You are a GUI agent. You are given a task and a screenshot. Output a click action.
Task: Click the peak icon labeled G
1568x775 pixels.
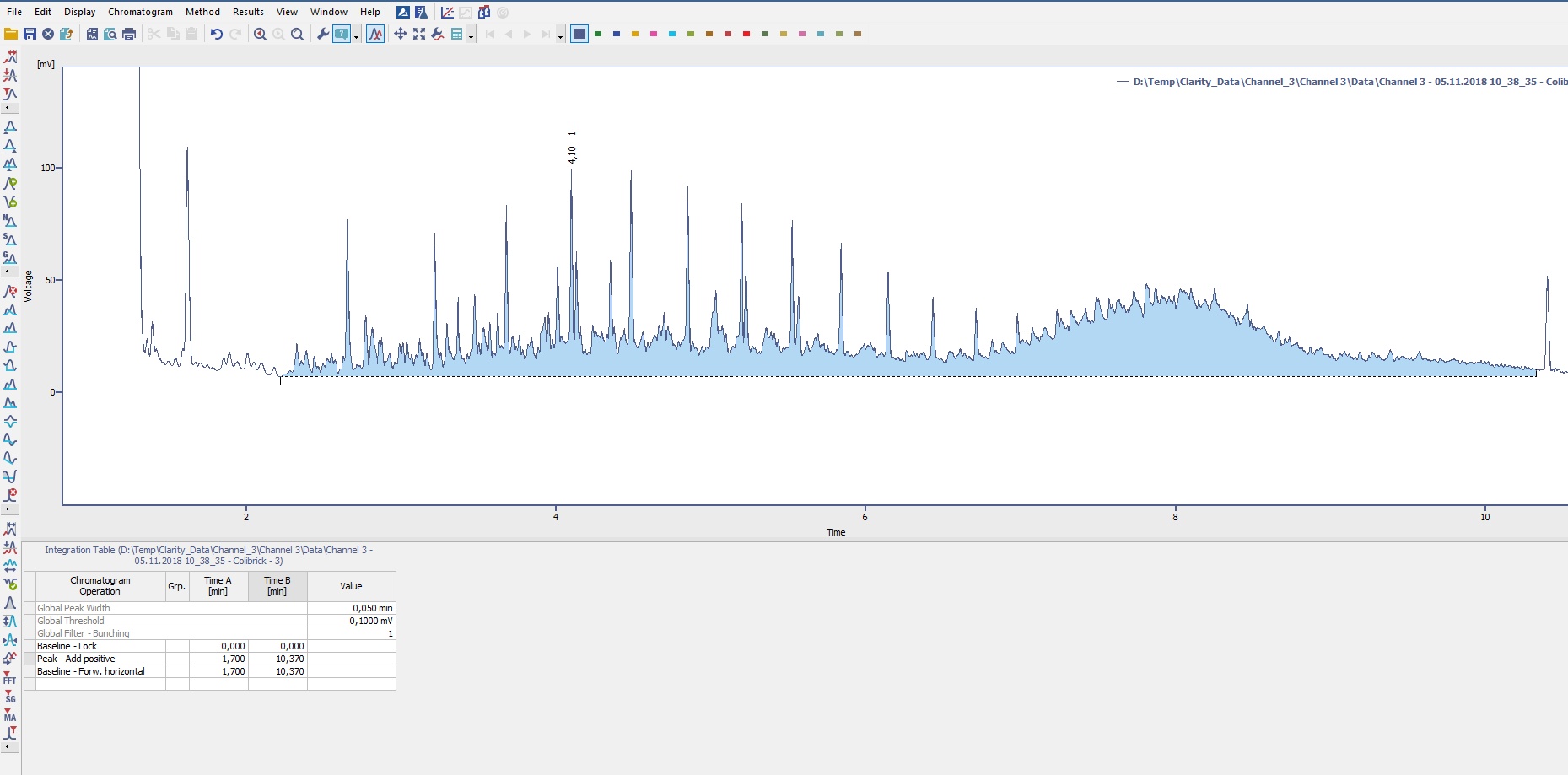pos(10,257)
